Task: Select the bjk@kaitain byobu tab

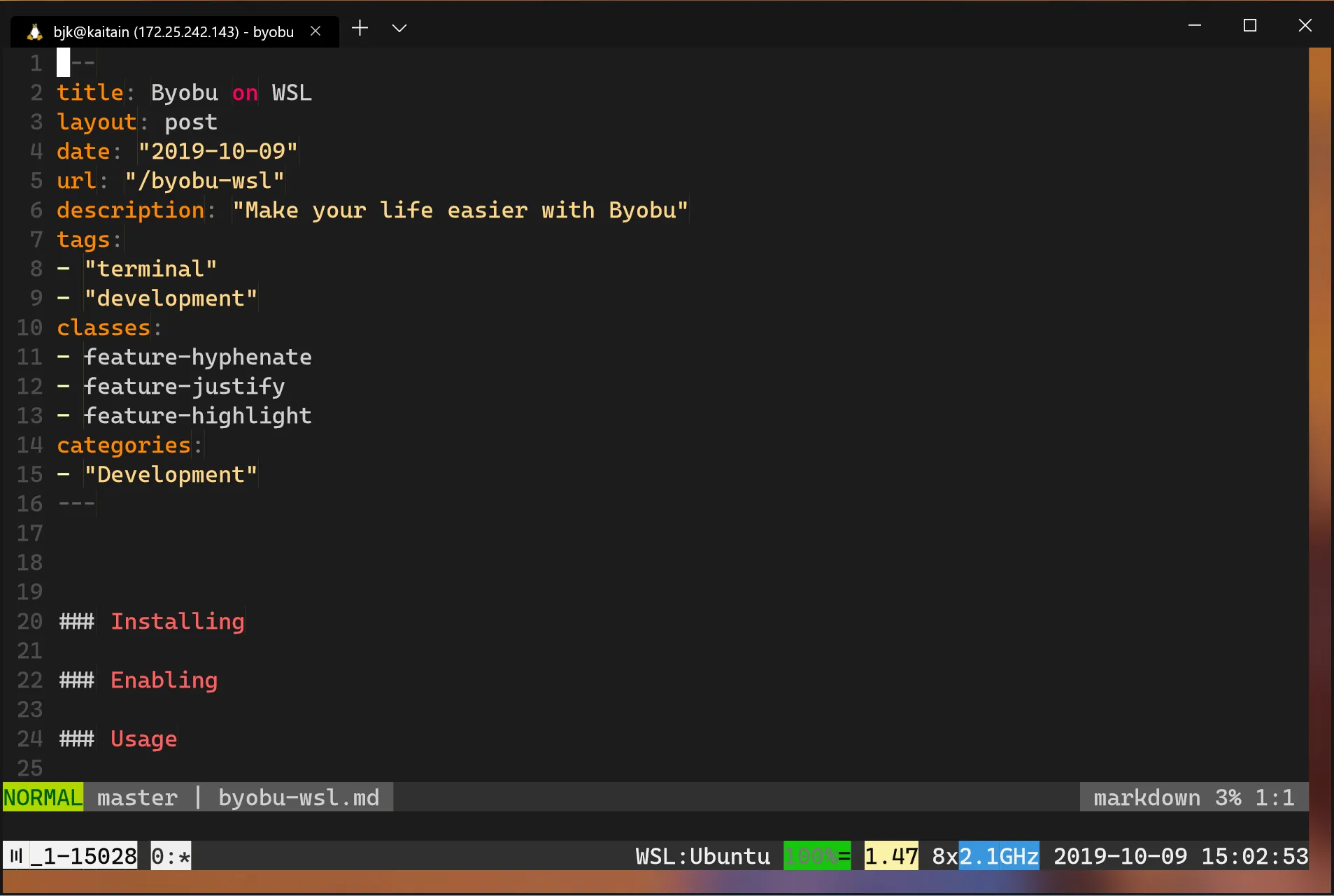Action: pos(174,31)
